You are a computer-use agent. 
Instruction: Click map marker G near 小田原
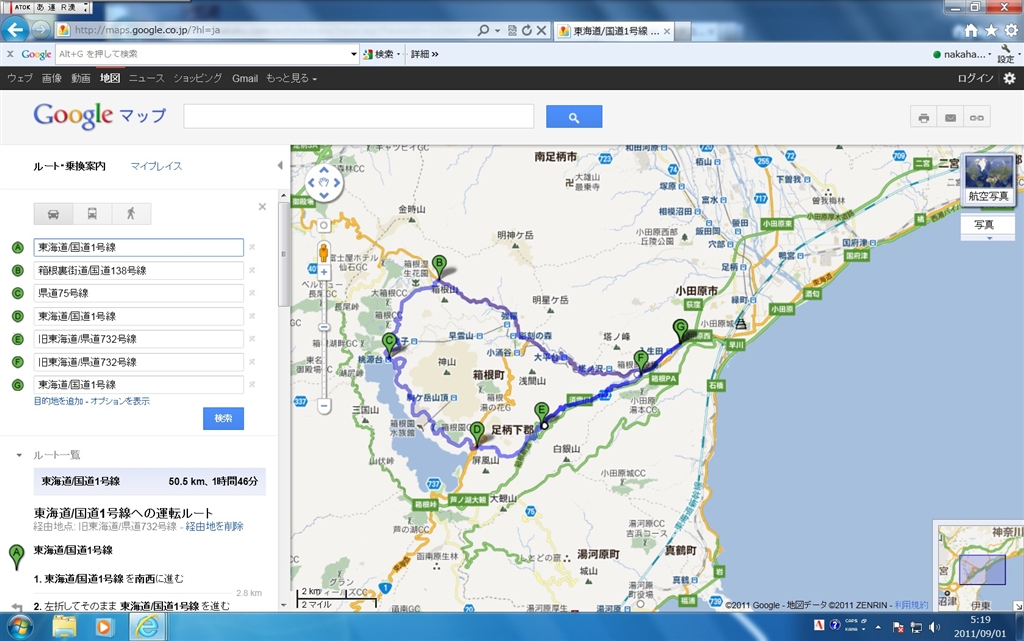coord(680,330)
